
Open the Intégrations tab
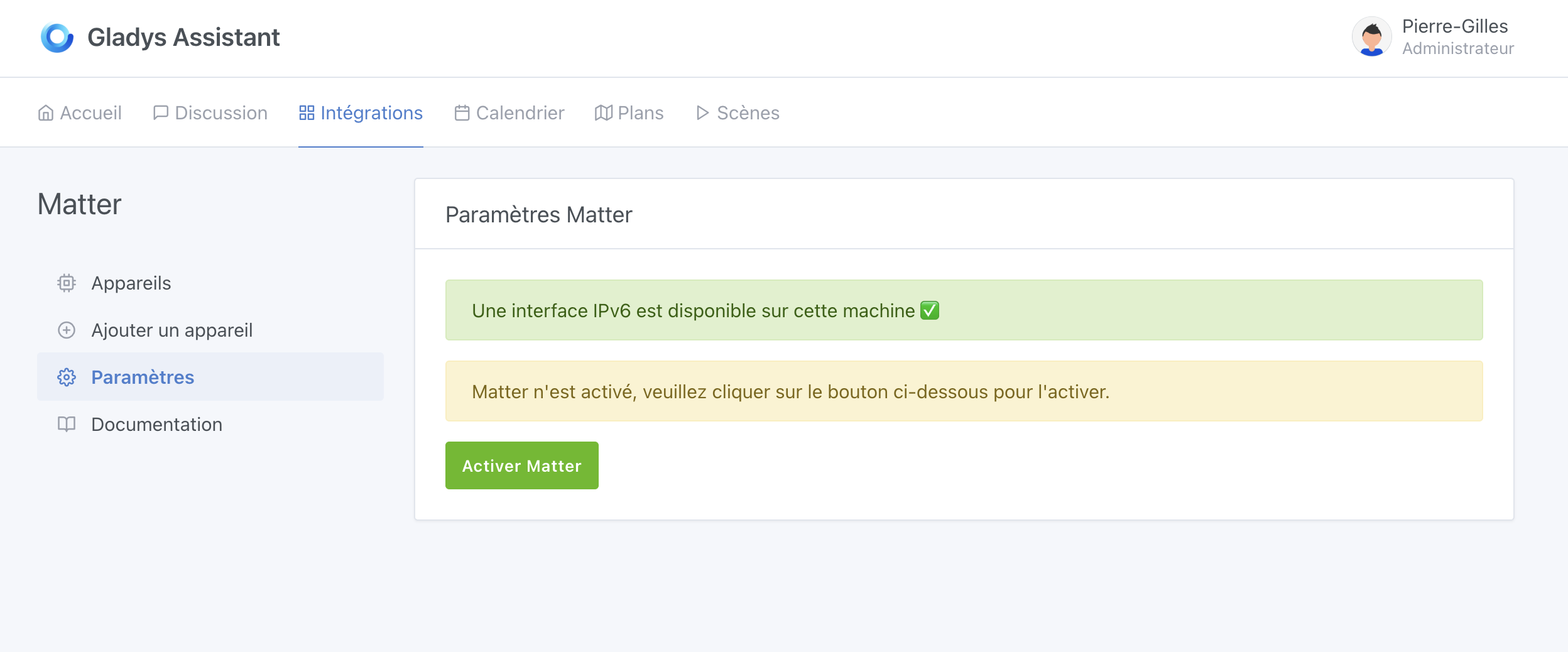(371, 112)
